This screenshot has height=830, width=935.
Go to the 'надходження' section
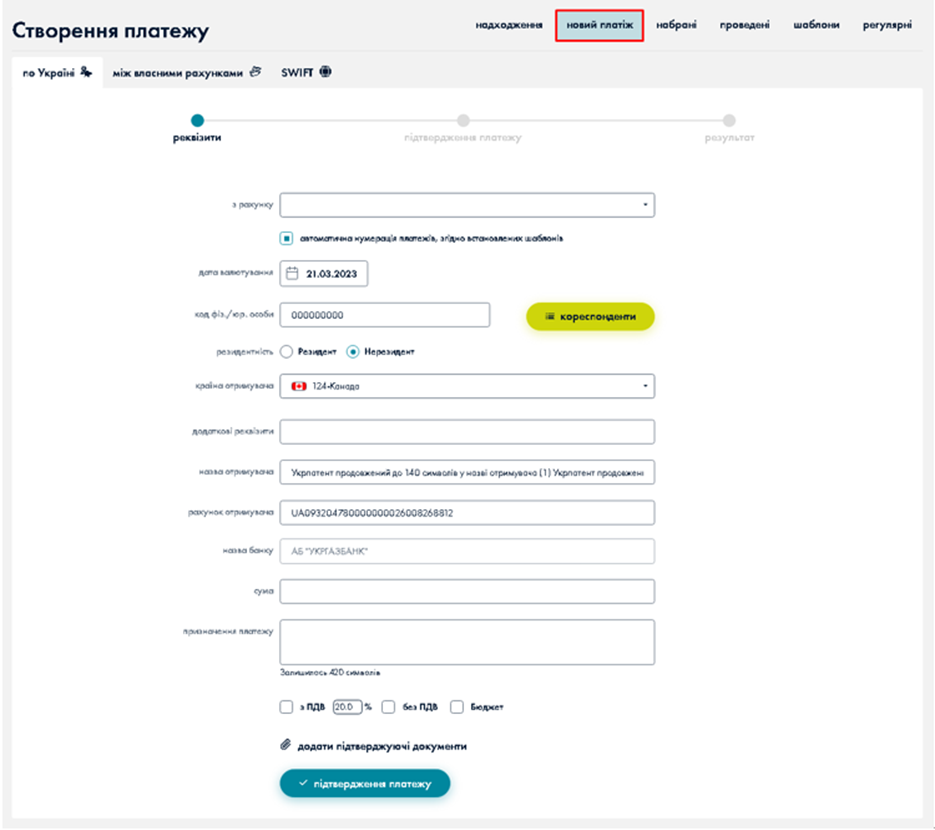tap(509, 25)
